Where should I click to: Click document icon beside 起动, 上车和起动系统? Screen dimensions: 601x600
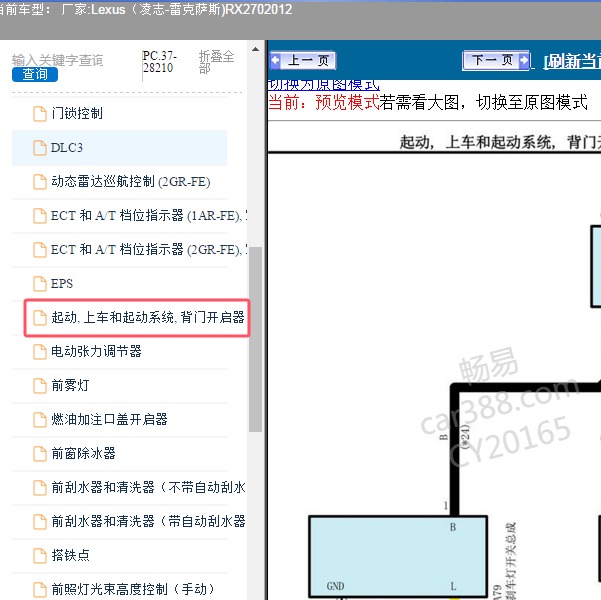(39, 318)
